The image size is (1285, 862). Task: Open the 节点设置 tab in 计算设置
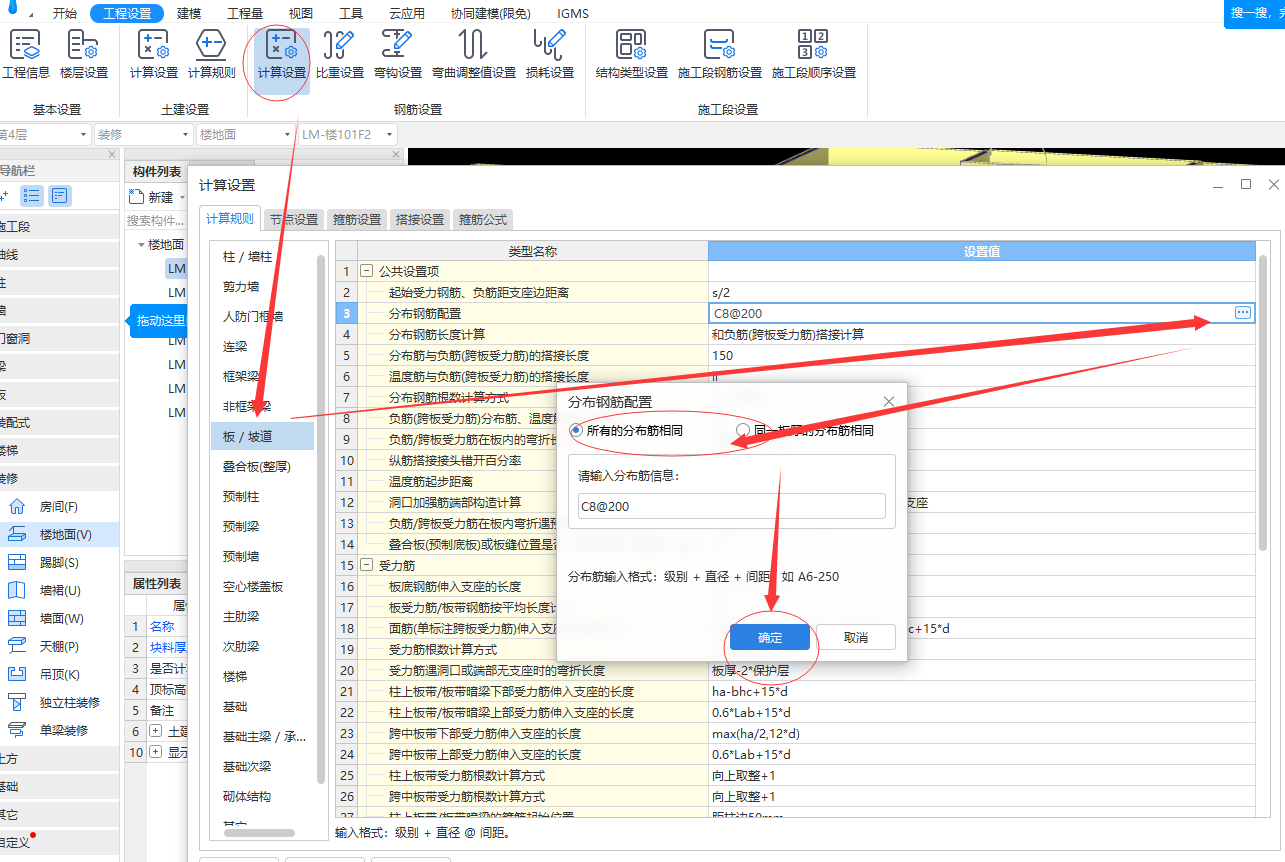294,220
